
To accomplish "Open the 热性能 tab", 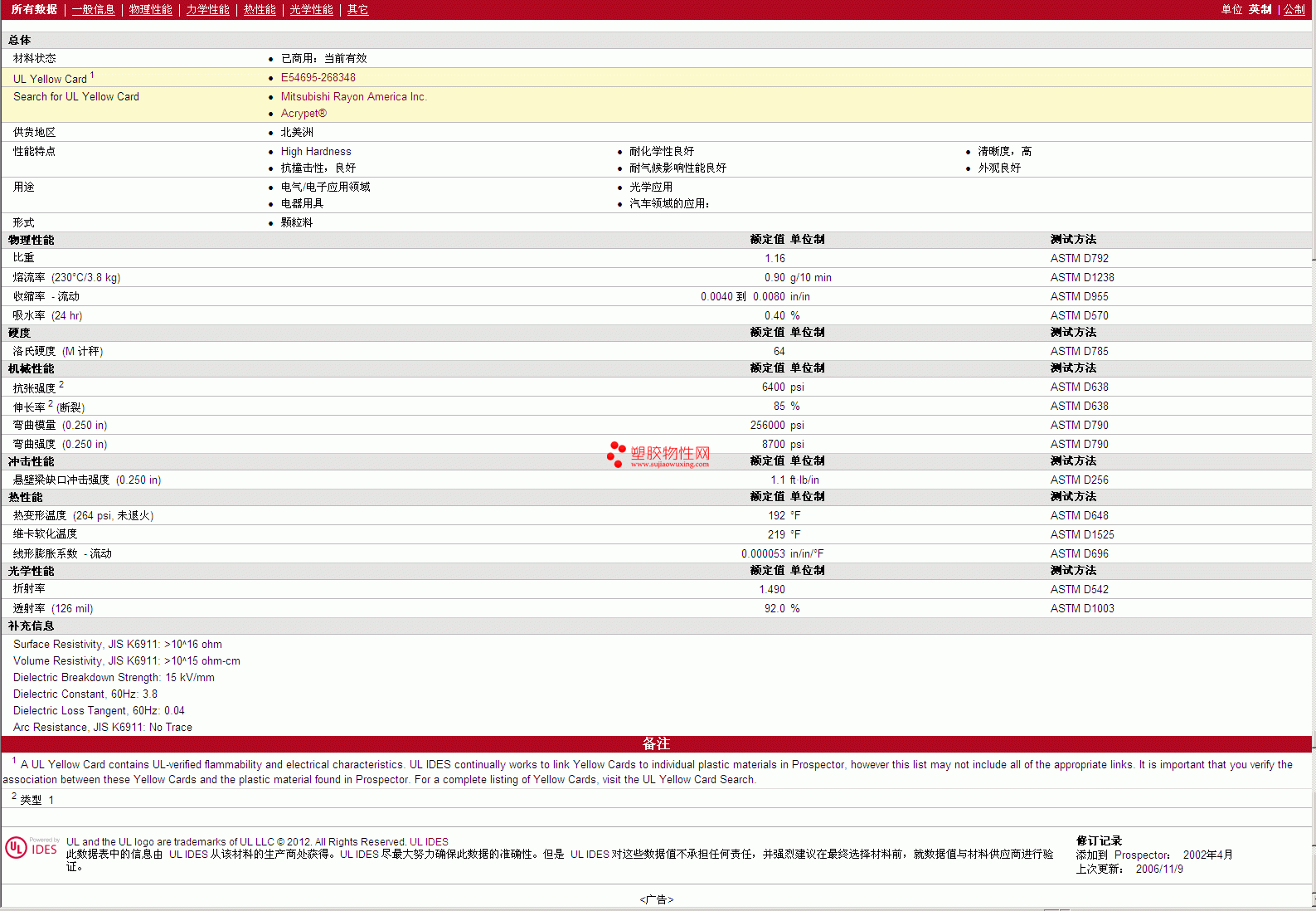I will click(260, 10).
